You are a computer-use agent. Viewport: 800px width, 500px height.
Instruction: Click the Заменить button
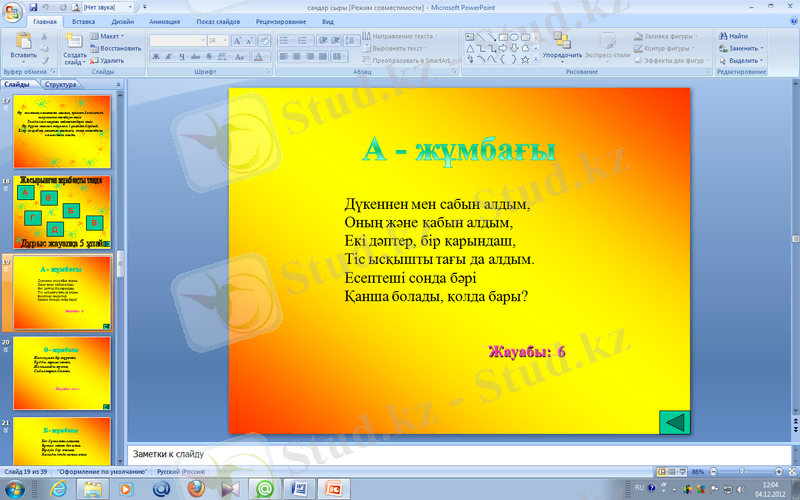click(x=743, y=48)
